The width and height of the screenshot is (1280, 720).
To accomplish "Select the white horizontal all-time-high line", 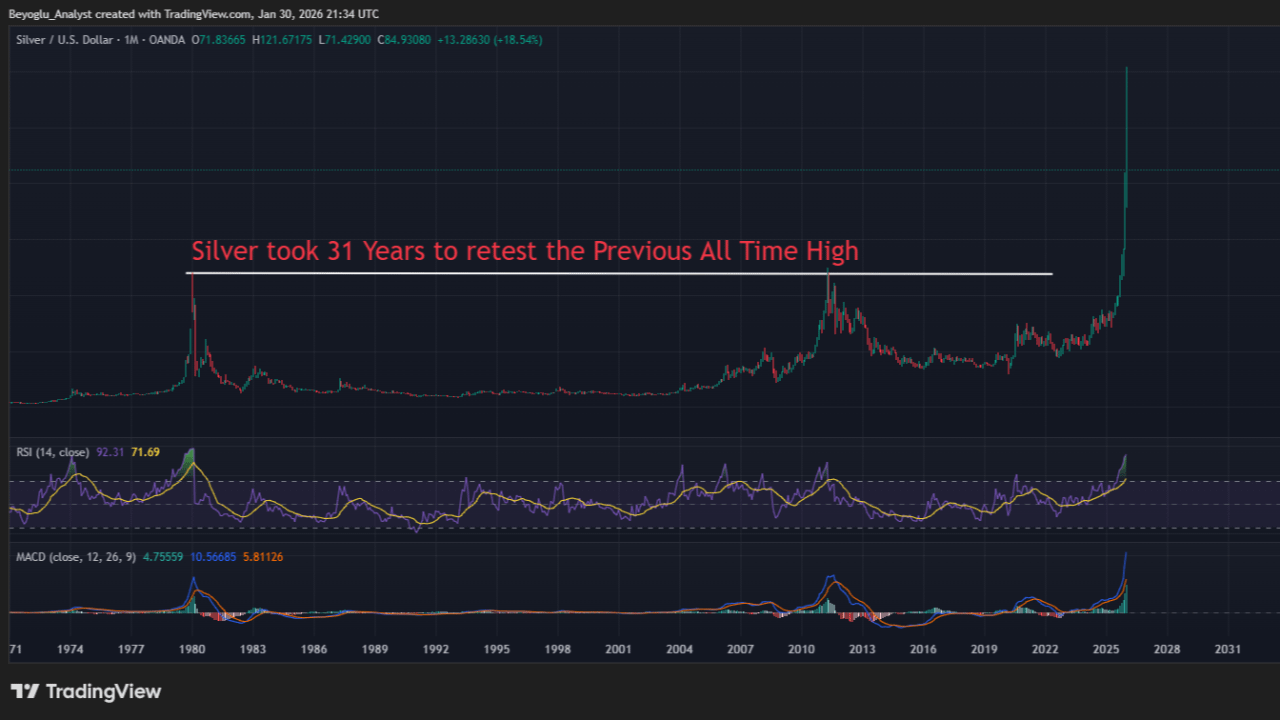I will (x=620, y=273).
